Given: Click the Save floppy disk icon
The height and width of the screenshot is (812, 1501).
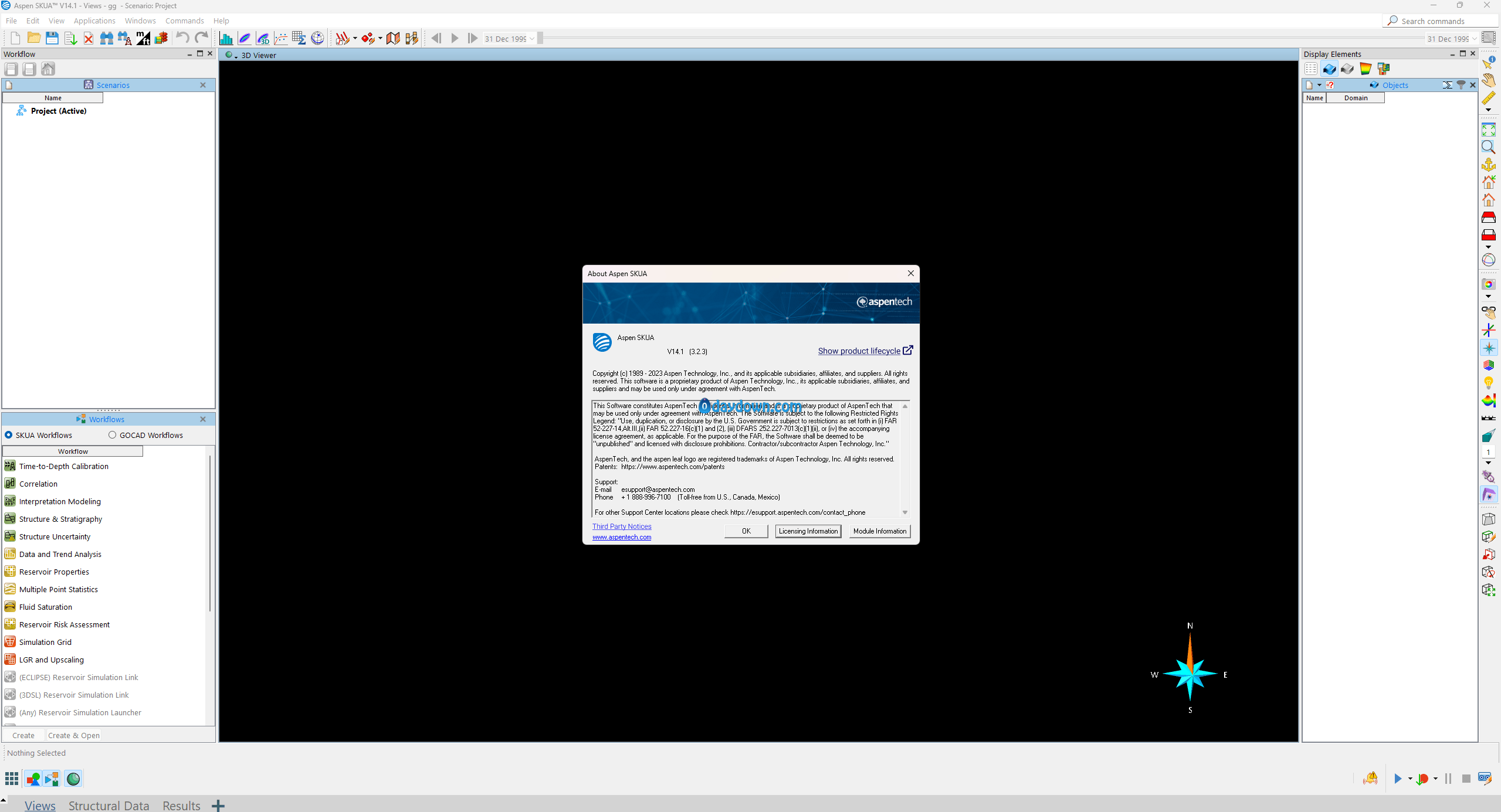Looking at the screenshot, I should point(52,38).
